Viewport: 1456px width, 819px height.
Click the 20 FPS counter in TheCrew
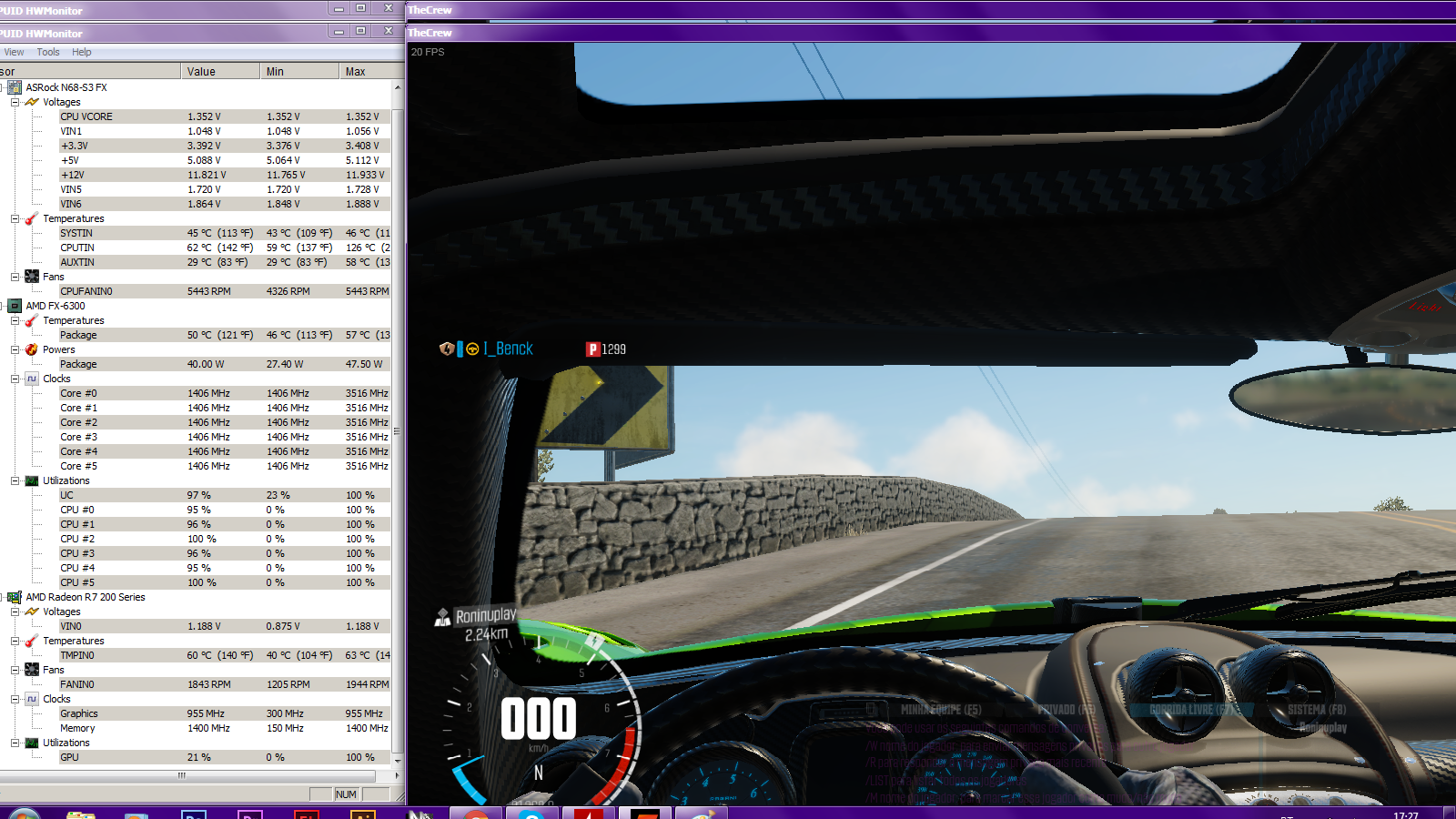[x=428, y=52]
